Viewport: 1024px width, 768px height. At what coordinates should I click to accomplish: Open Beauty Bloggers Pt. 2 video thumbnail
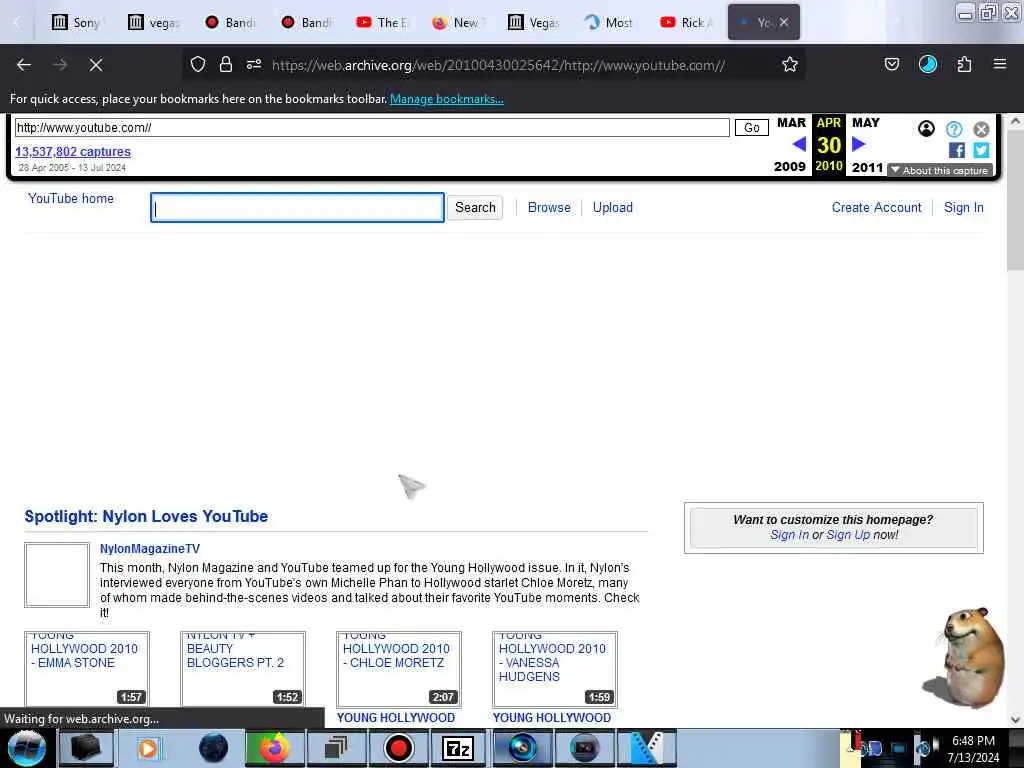coord(243,669)
